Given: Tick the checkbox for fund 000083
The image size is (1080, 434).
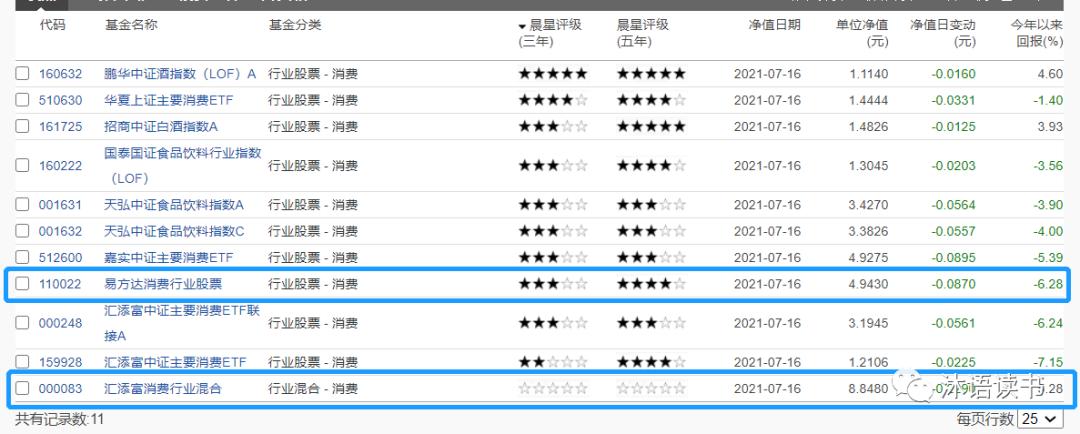Looking at the screenshot, I should (x=22, y=389).
